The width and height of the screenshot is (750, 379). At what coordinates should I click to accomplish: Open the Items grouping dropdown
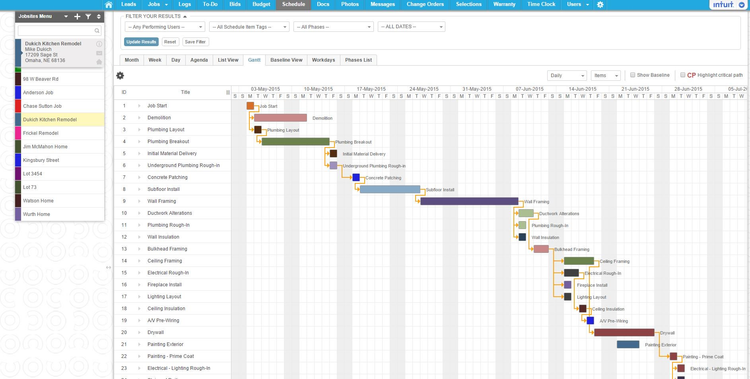coord(606,76)
